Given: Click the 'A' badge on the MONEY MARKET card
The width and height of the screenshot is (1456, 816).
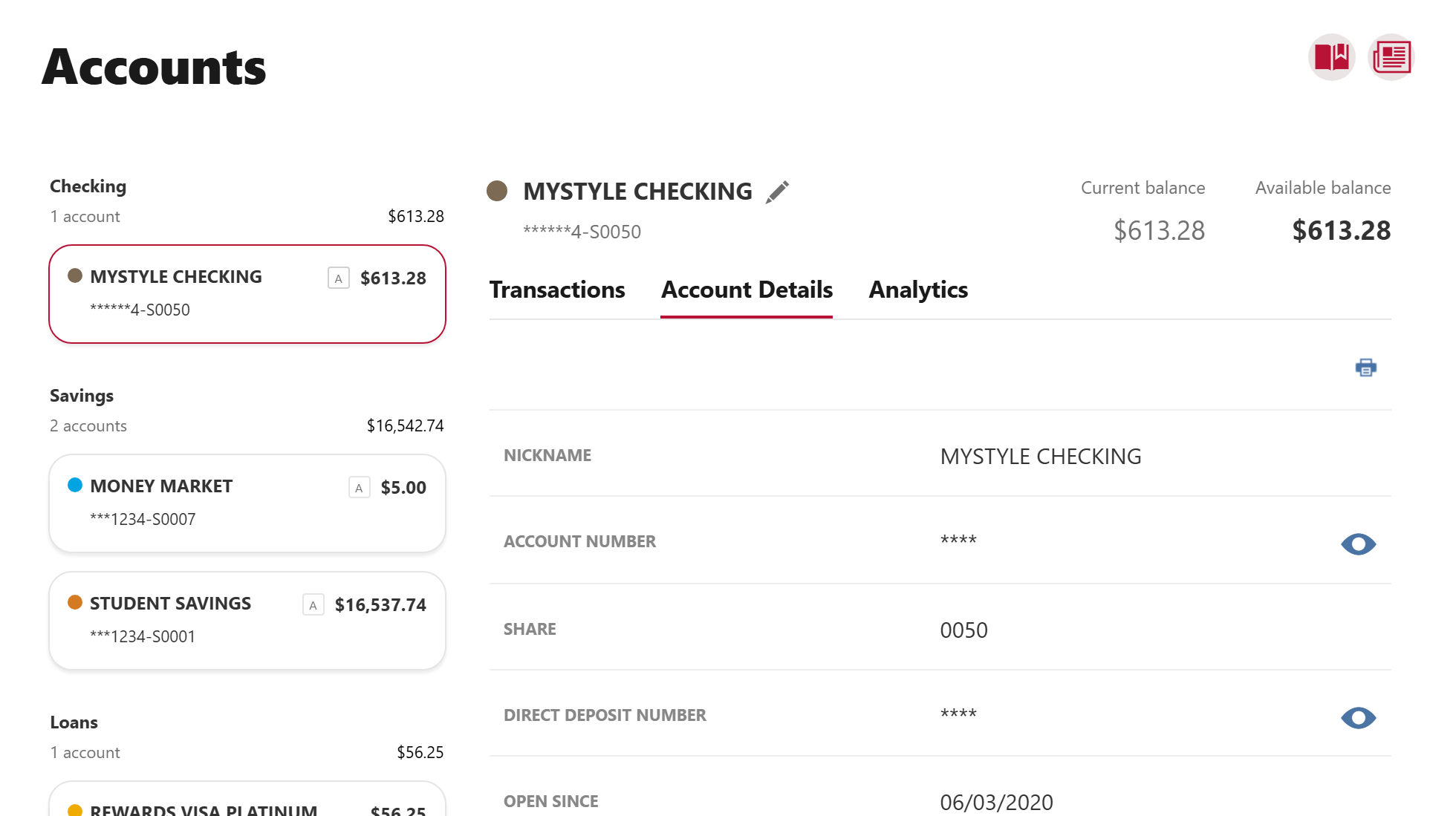Looking at the screenshot, I should [x=360, y=488].
